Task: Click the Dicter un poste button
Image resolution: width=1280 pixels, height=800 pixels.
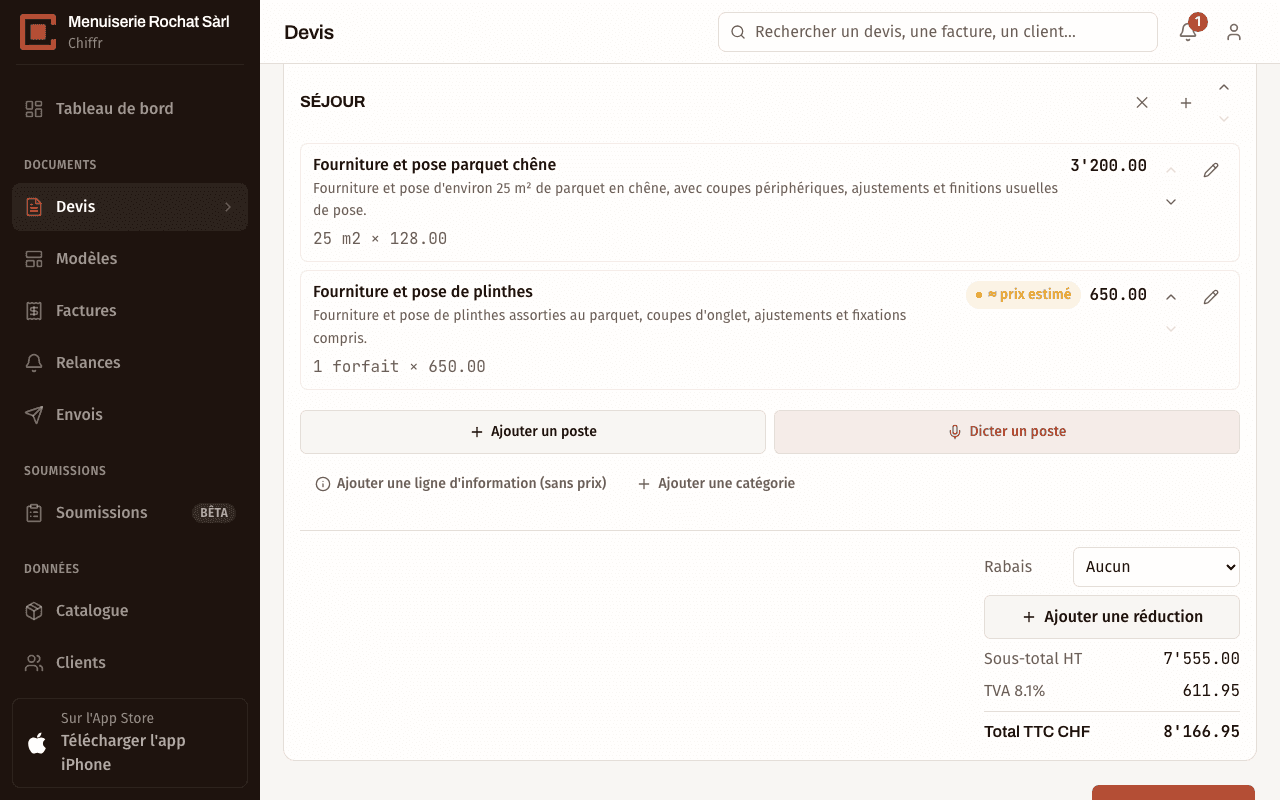Action: [x=1007, y=432]
